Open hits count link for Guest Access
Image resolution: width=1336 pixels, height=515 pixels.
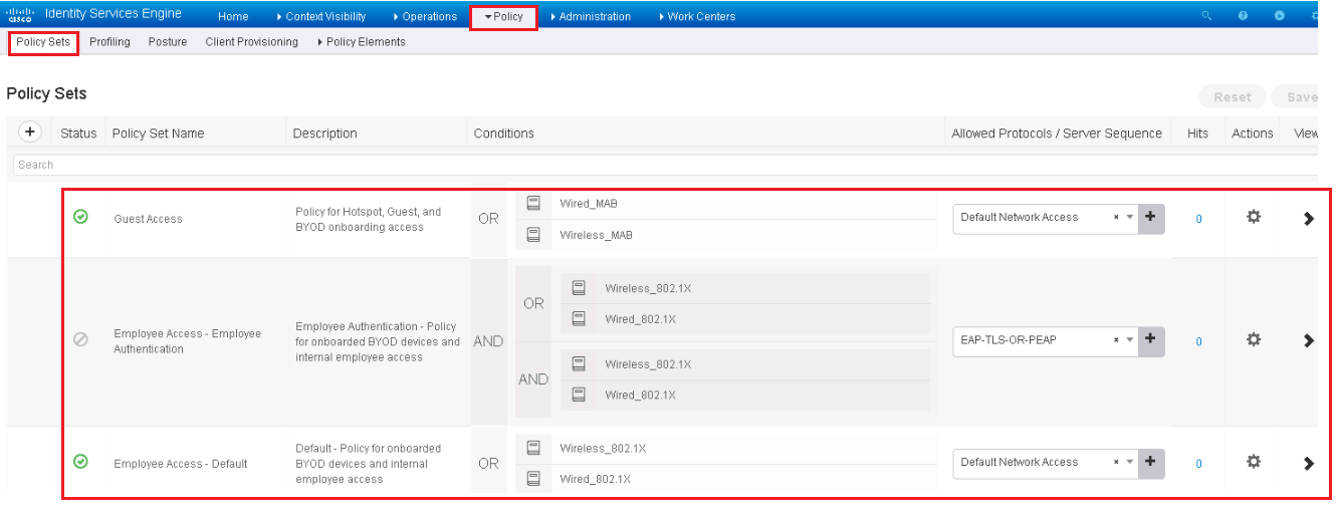[1198, 219]
